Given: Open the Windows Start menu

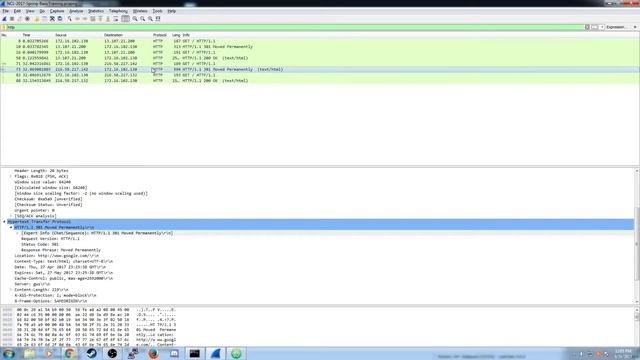Looking at the screenshot, I should (x=8, y=353).
